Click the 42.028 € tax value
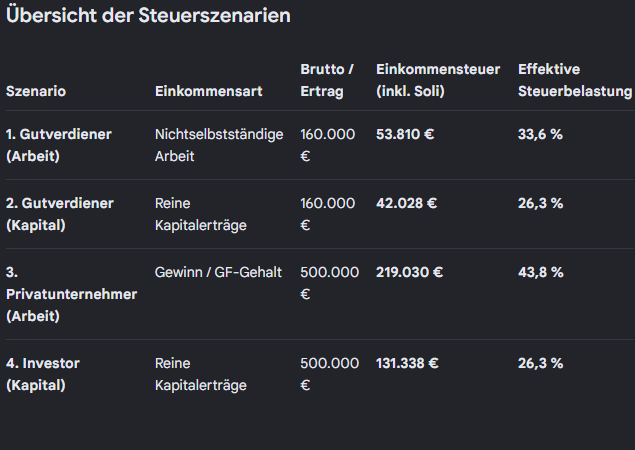This screenshot has width=635, height=450. pos(407,203)
